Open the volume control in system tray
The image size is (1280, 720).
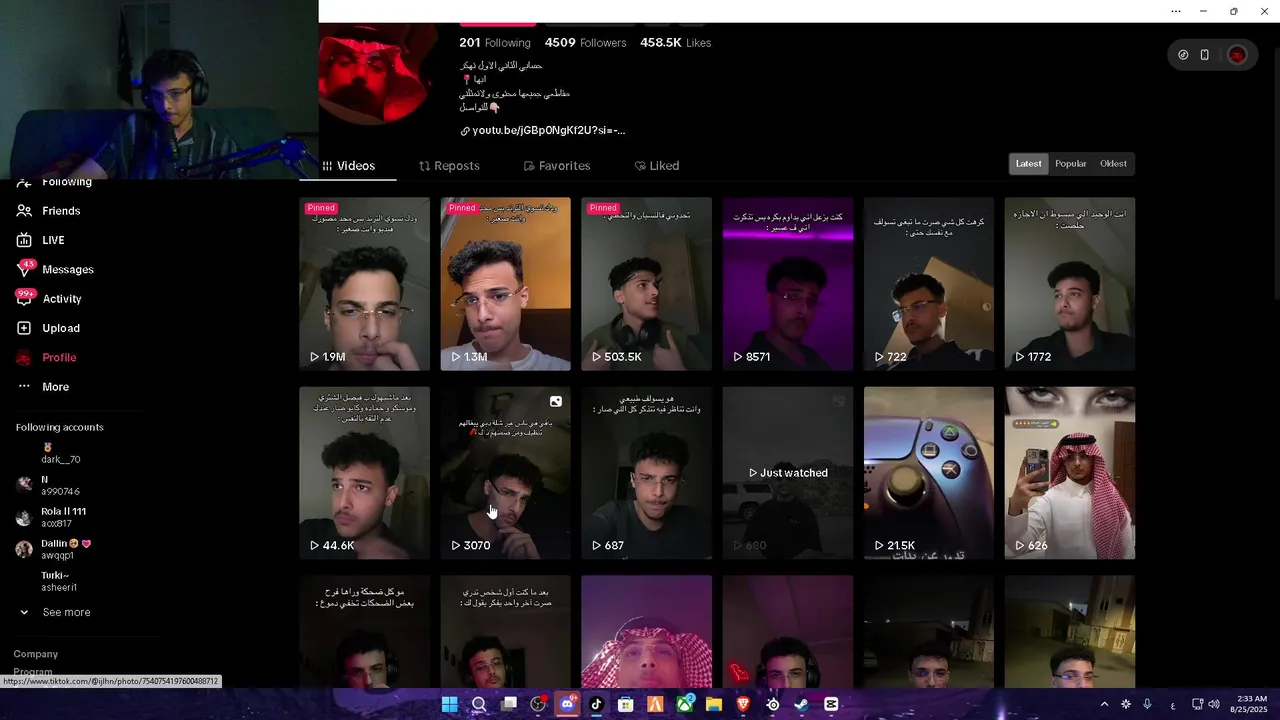point(1213,704)
